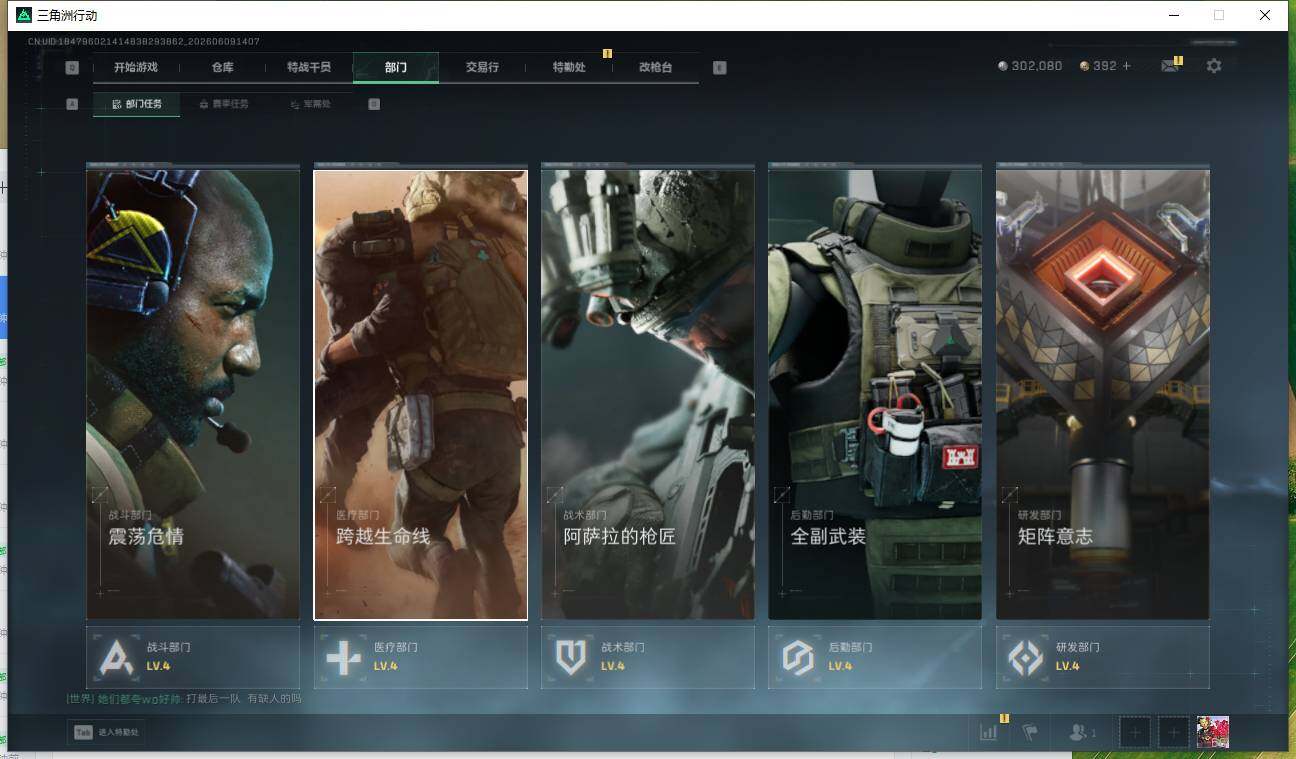Click the gold coin icon beside 392

[1085, 66]
